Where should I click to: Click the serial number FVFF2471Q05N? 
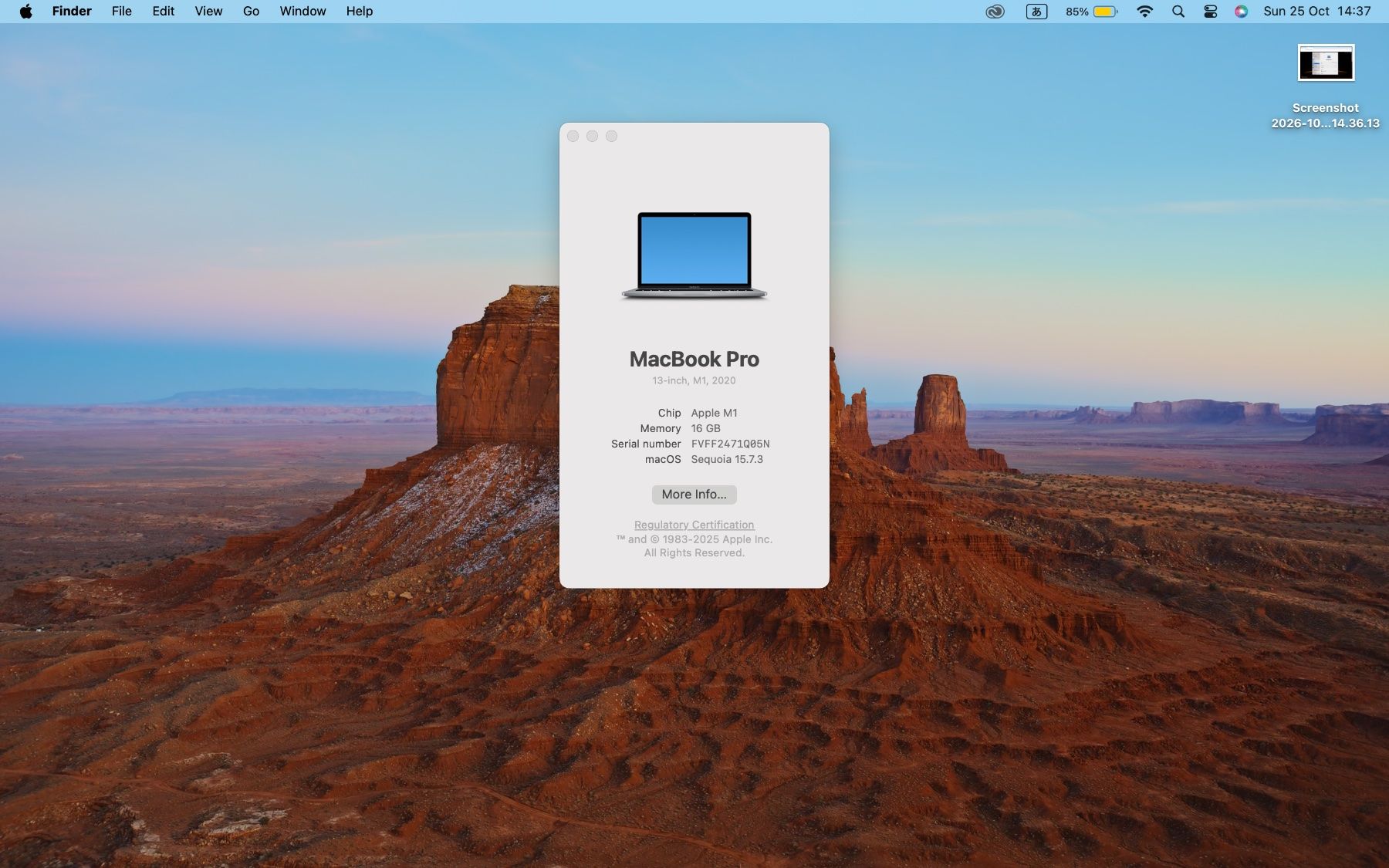pos(730,444)
